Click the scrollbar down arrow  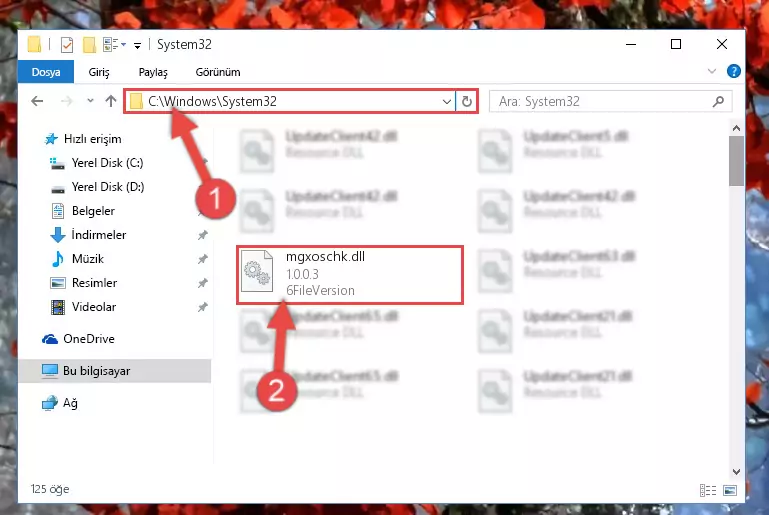pos(736,472)
